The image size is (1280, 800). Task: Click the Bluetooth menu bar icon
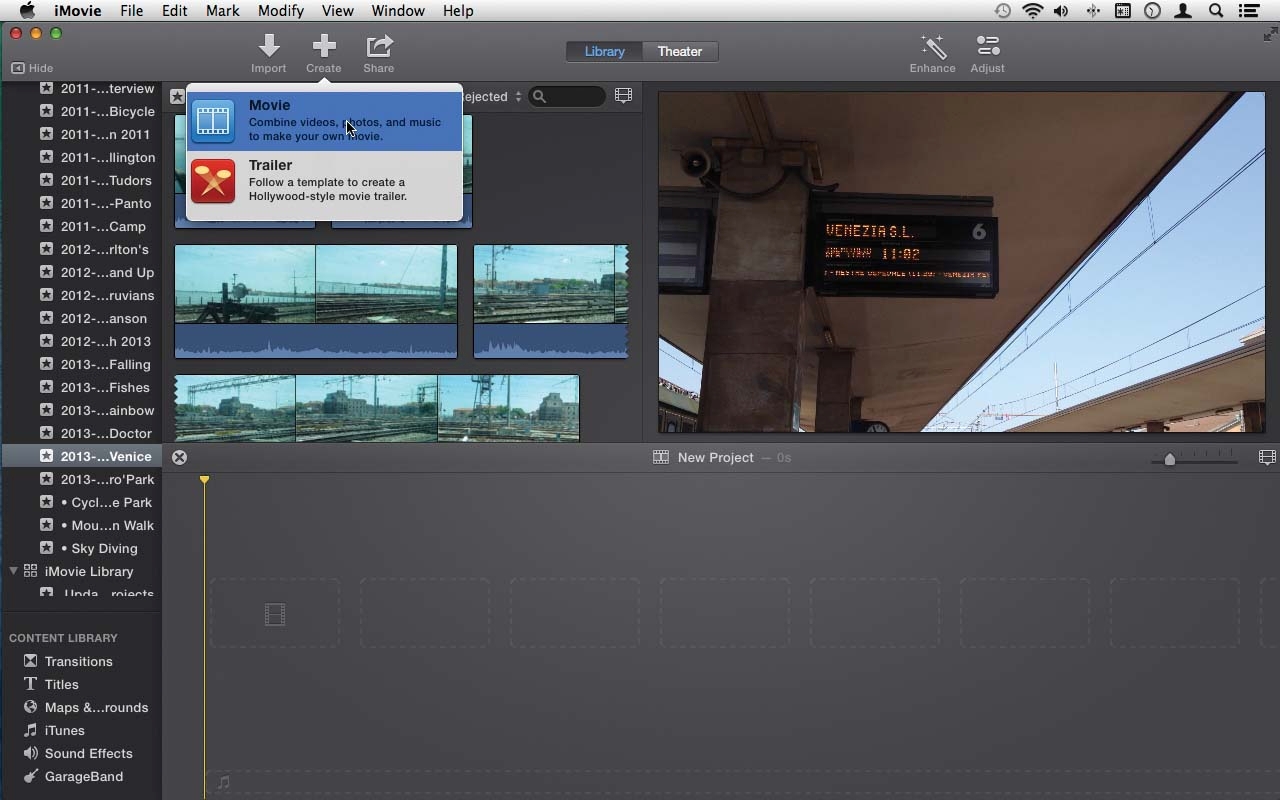[1092, 11]
